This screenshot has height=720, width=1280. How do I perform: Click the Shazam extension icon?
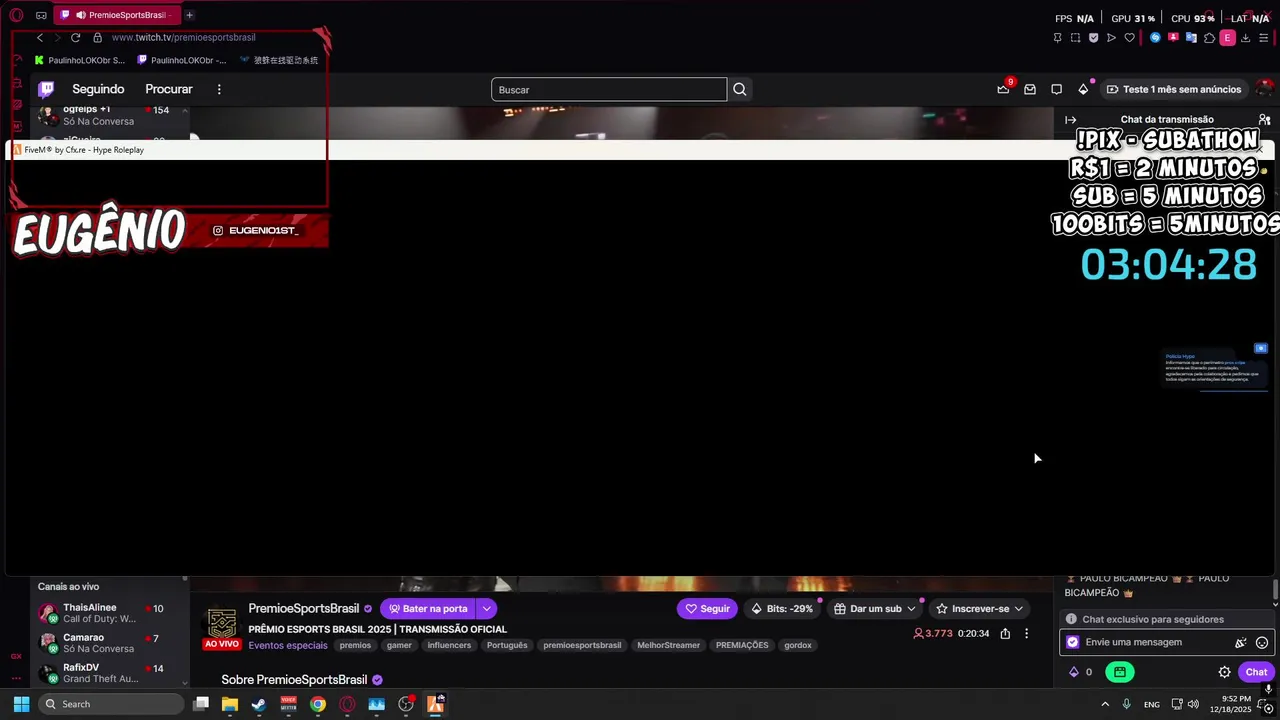tap(1155, 37)
